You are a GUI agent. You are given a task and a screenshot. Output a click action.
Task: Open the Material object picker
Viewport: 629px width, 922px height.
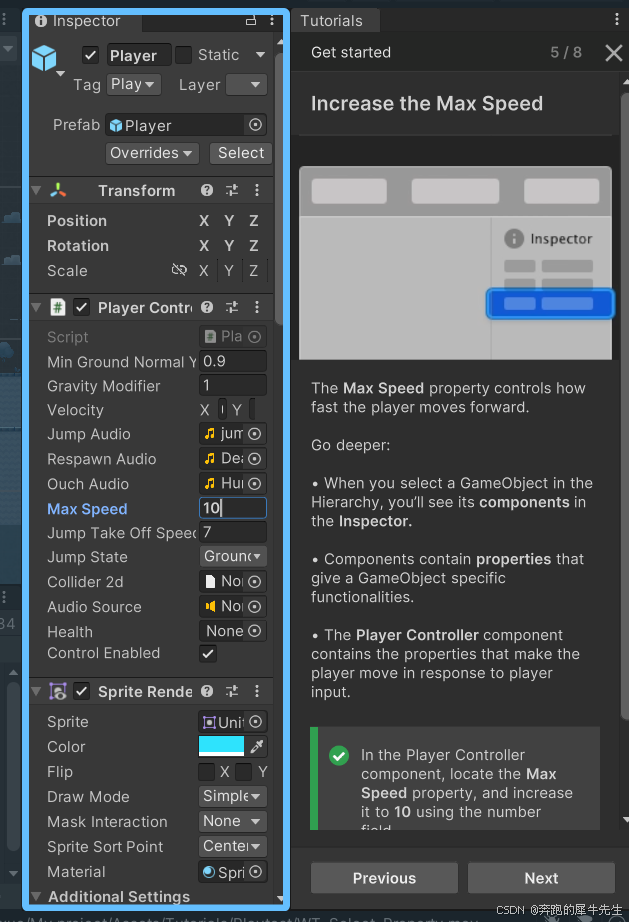[255, 871]
